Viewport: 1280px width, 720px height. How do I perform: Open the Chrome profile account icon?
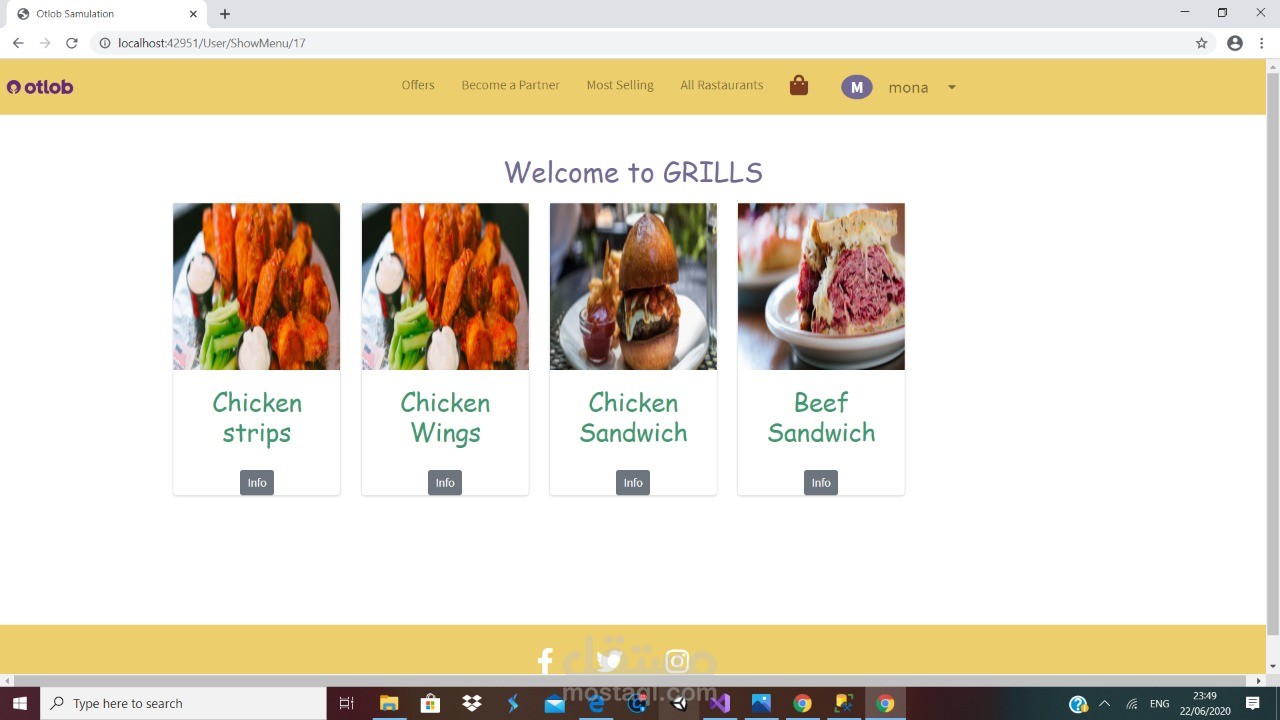1235,43
